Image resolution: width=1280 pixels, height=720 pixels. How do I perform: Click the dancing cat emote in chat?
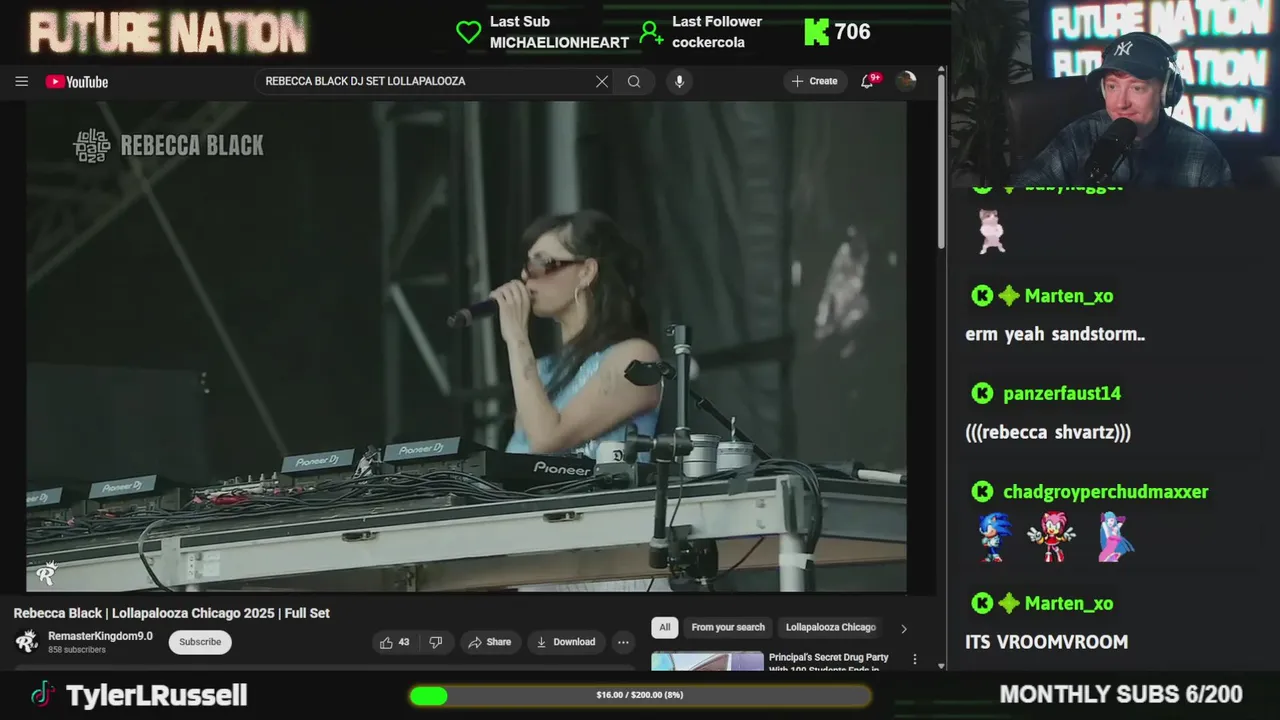(x=991, y=232)
